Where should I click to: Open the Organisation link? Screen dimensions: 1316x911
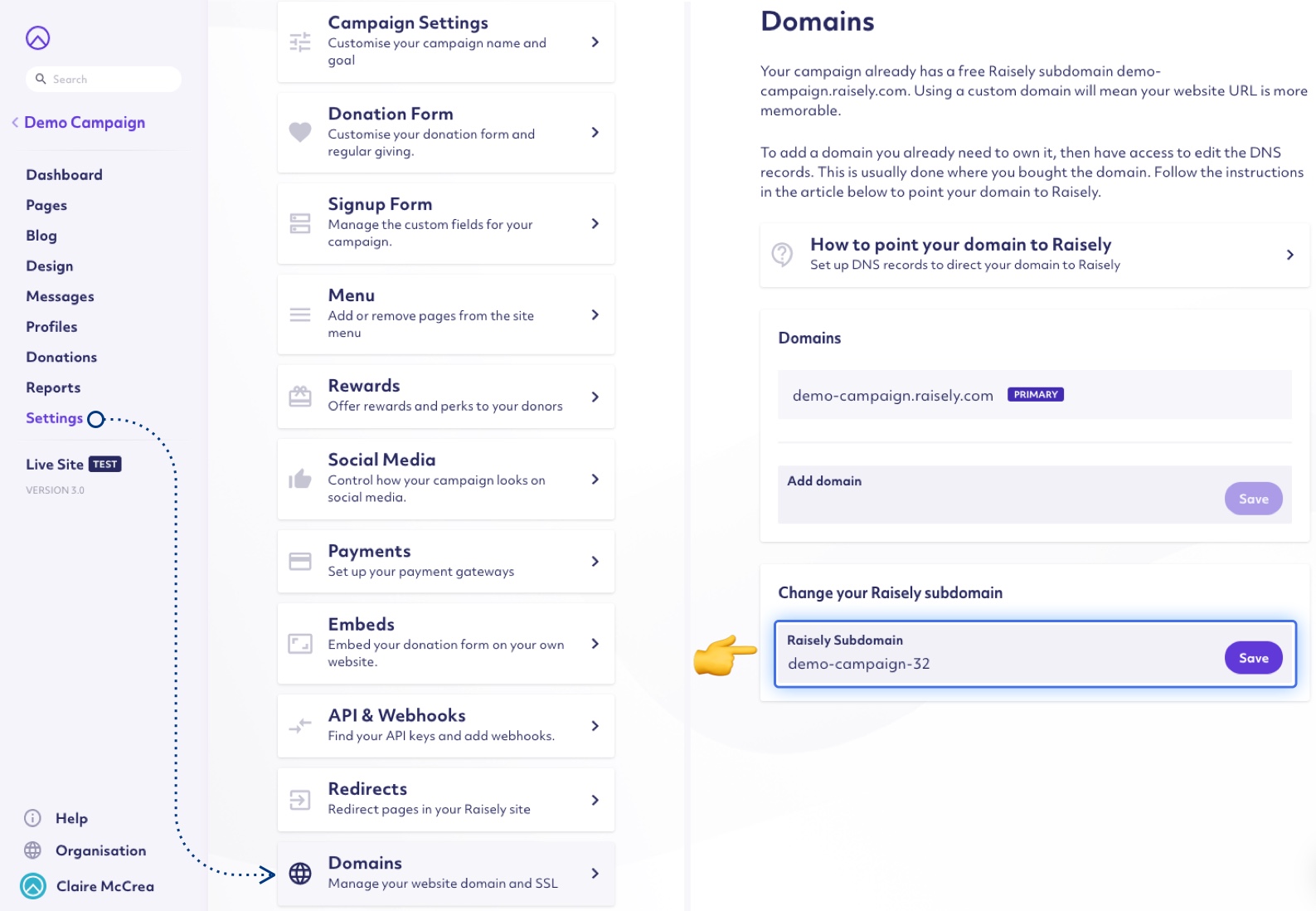point(100,850)
